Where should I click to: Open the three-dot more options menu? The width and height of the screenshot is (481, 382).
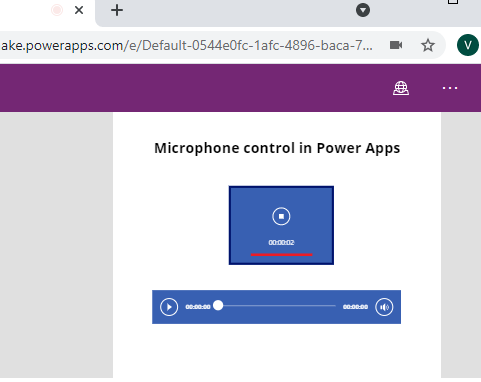pos(450,88)
